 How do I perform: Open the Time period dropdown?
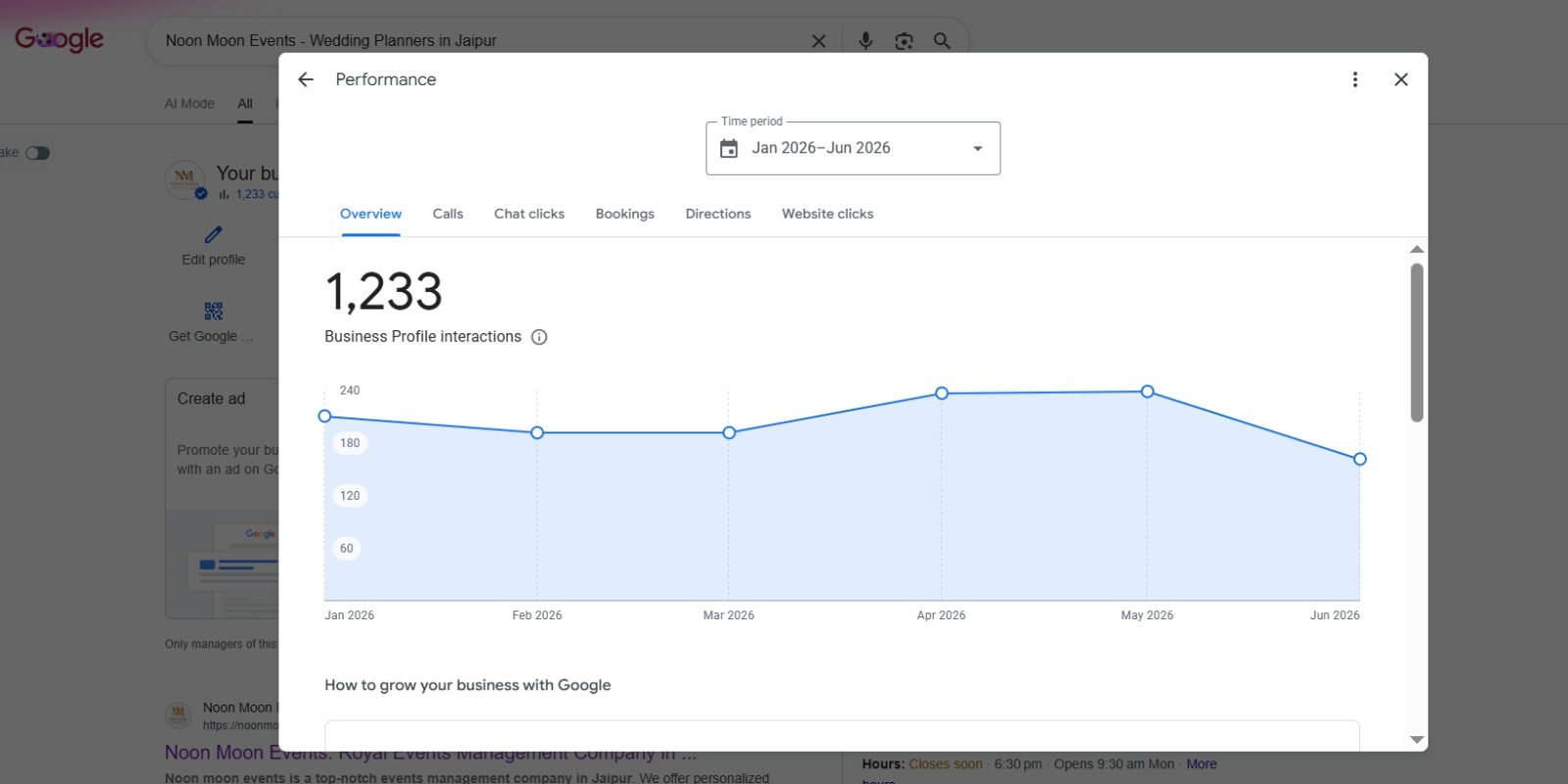853,148
